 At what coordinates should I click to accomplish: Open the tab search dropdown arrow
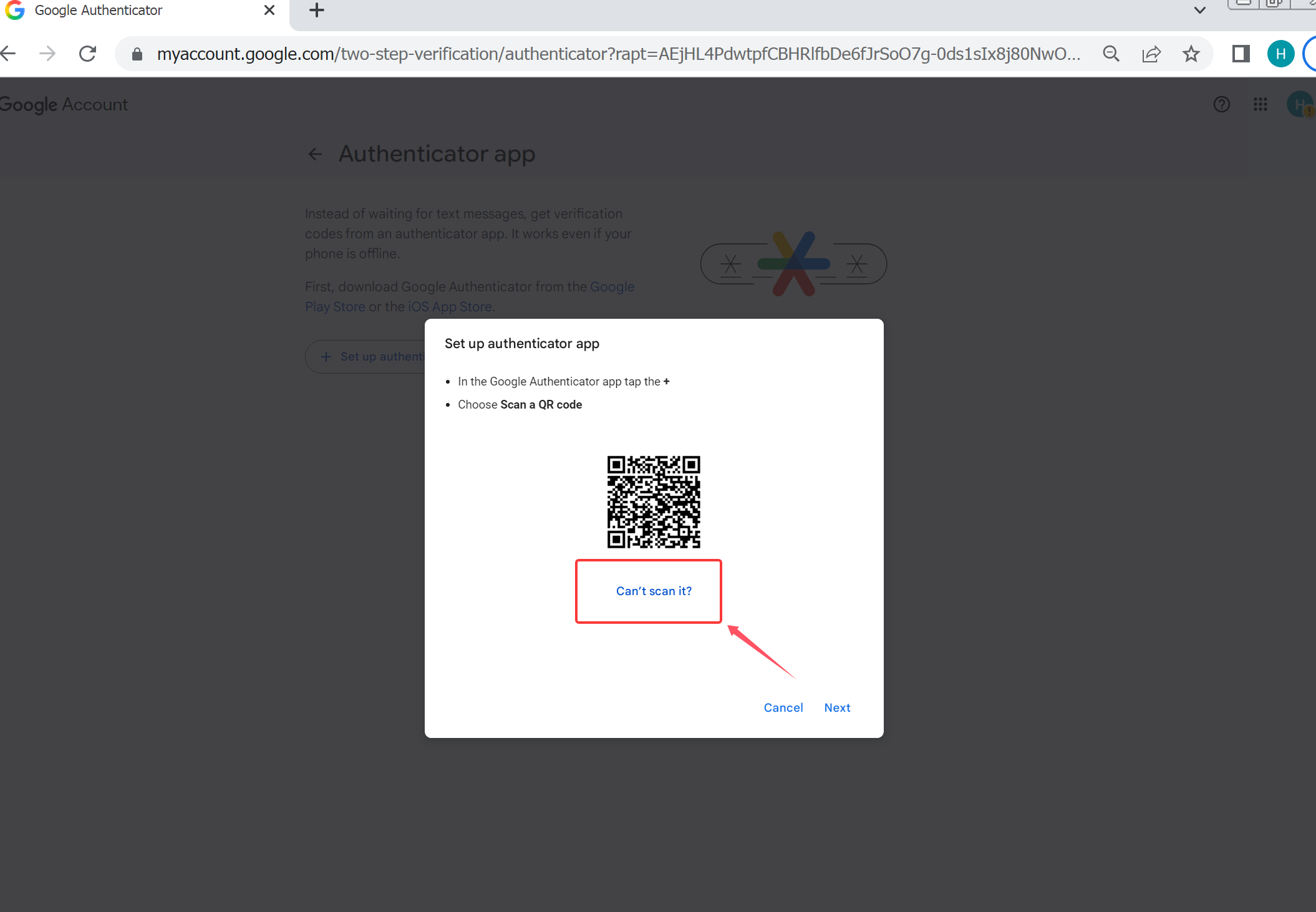coord(1199,11)
